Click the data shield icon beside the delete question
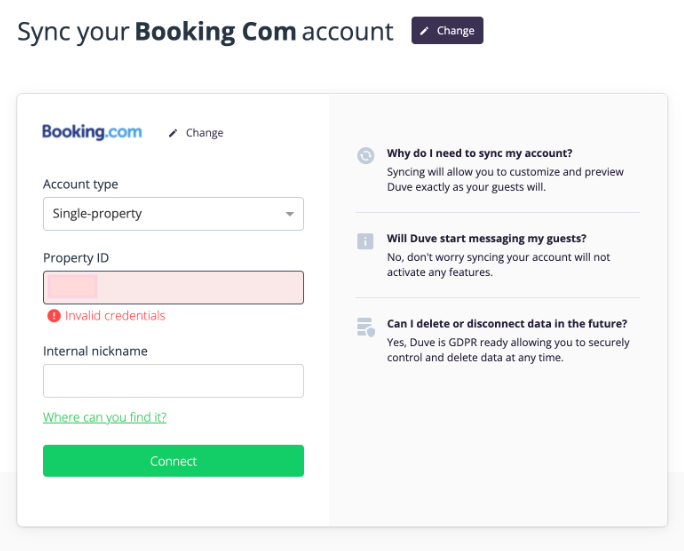This screenshot has height=551, width=684. [366, 326]
